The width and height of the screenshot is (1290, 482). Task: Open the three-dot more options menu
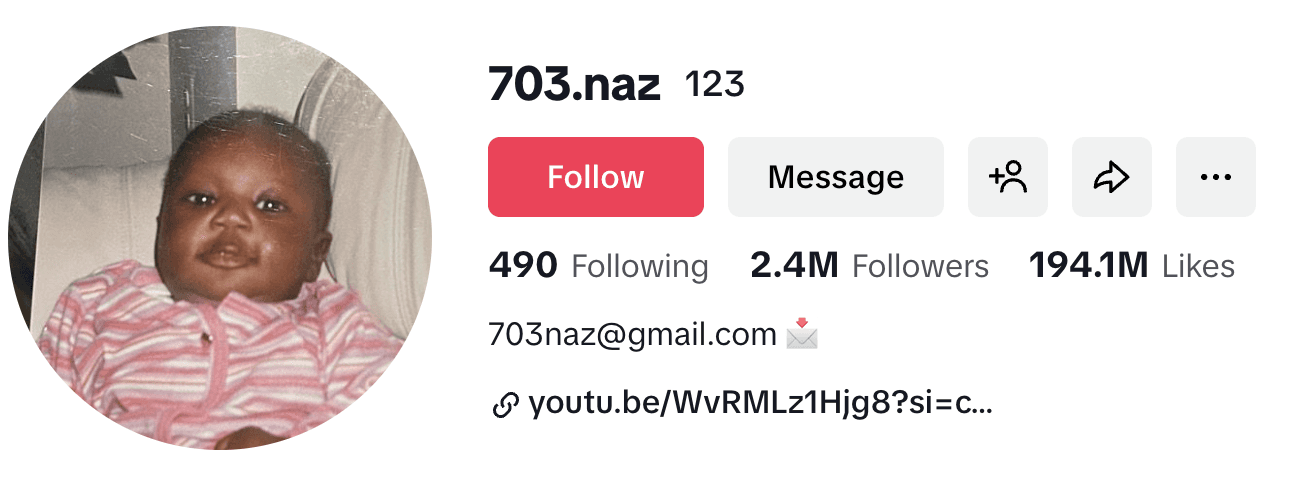1216,177
